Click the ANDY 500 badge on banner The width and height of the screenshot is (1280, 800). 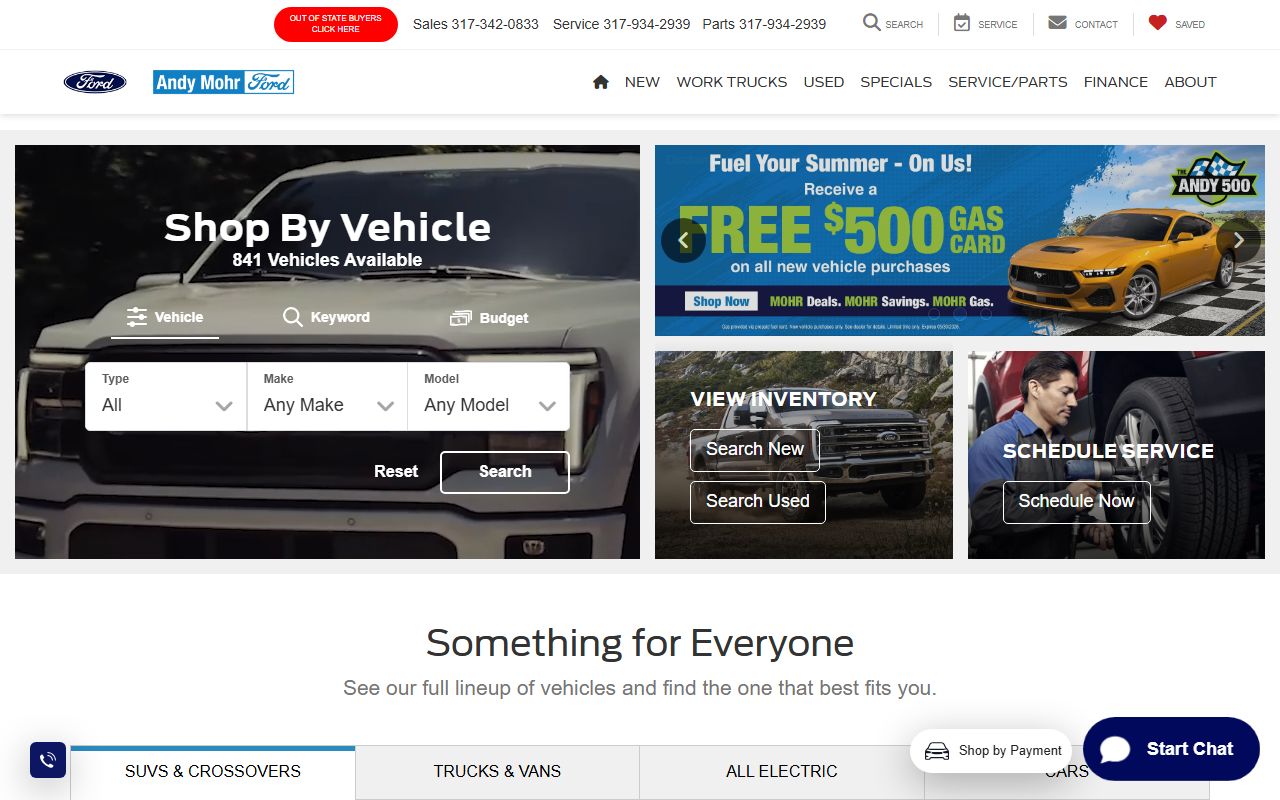coord(1212,179)
